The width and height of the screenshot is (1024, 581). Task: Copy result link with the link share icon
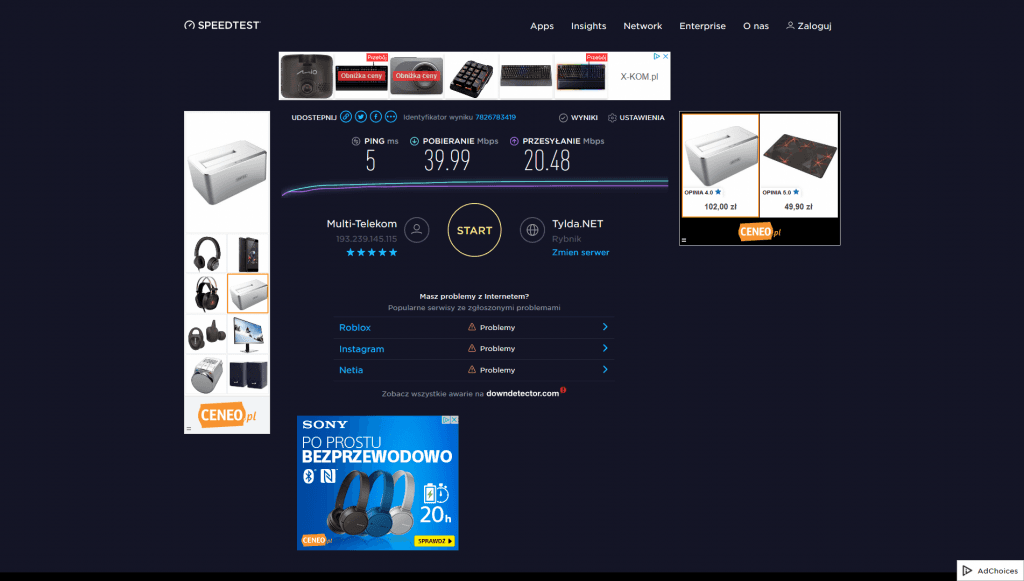tap(346, 117)
